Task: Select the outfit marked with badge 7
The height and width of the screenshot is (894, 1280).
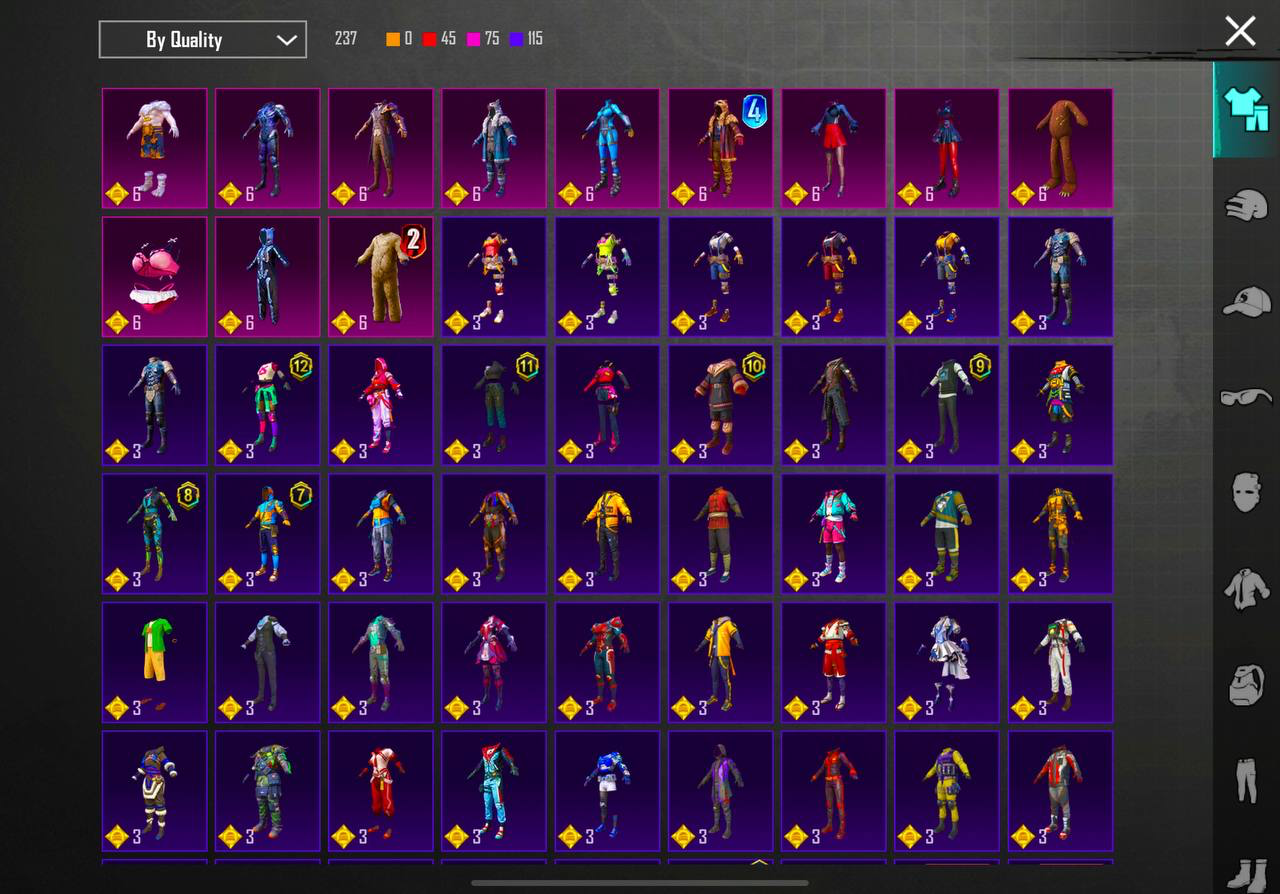Action: click(x=268, y=533)
